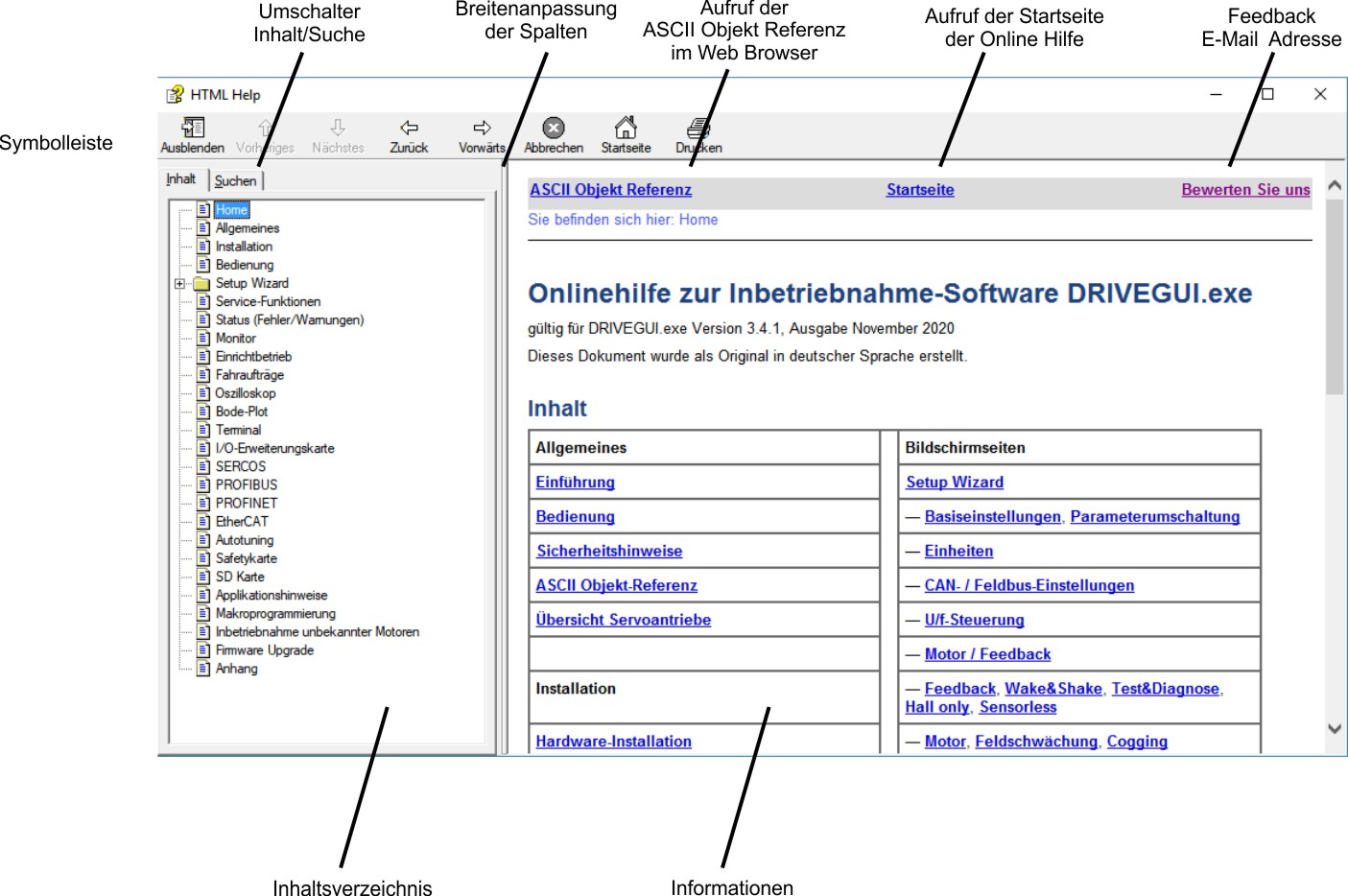Switch to the Inhalt tab
Screen dimensions: 1348x896
(181, 179)
